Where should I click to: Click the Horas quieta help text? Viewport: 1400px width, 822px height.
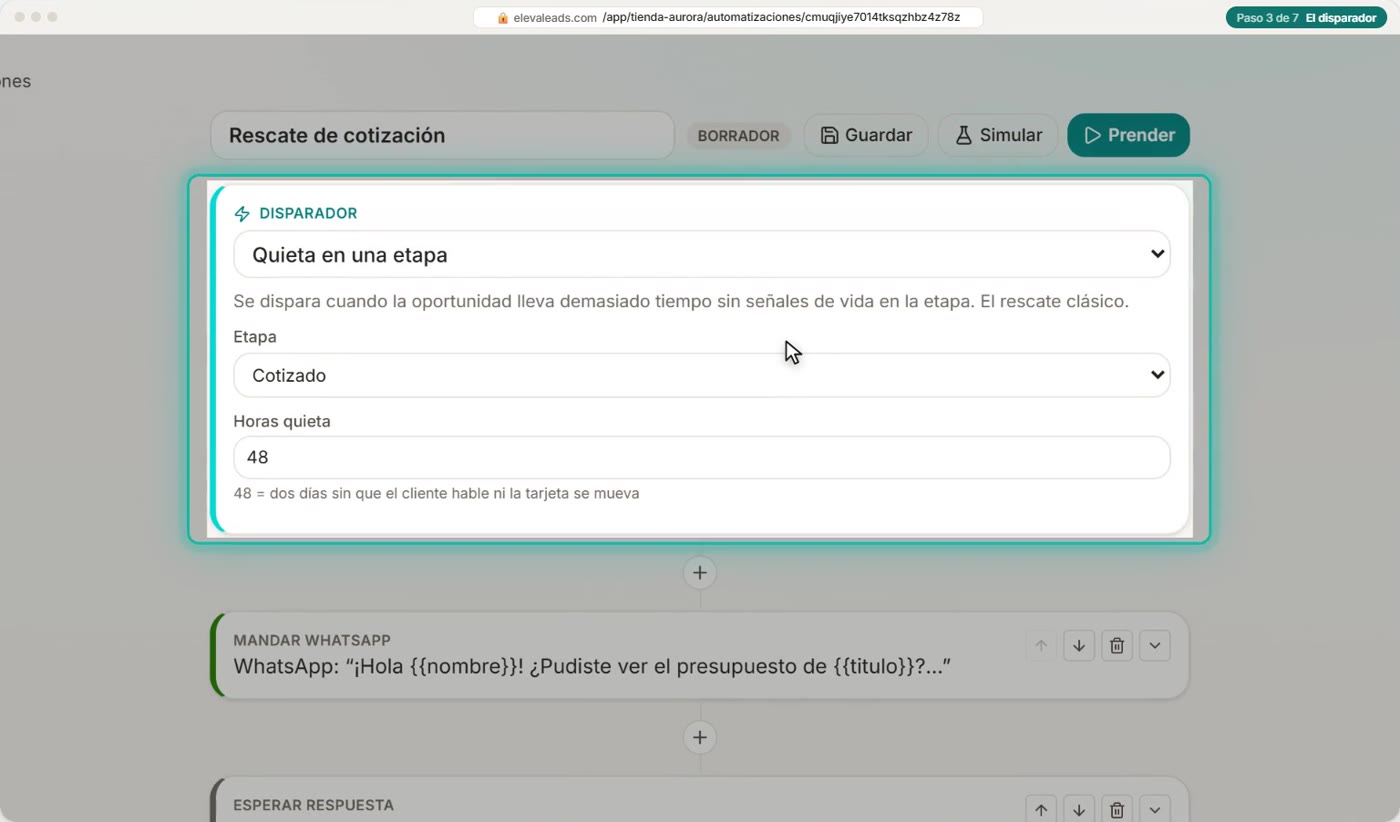pos(436,493)
